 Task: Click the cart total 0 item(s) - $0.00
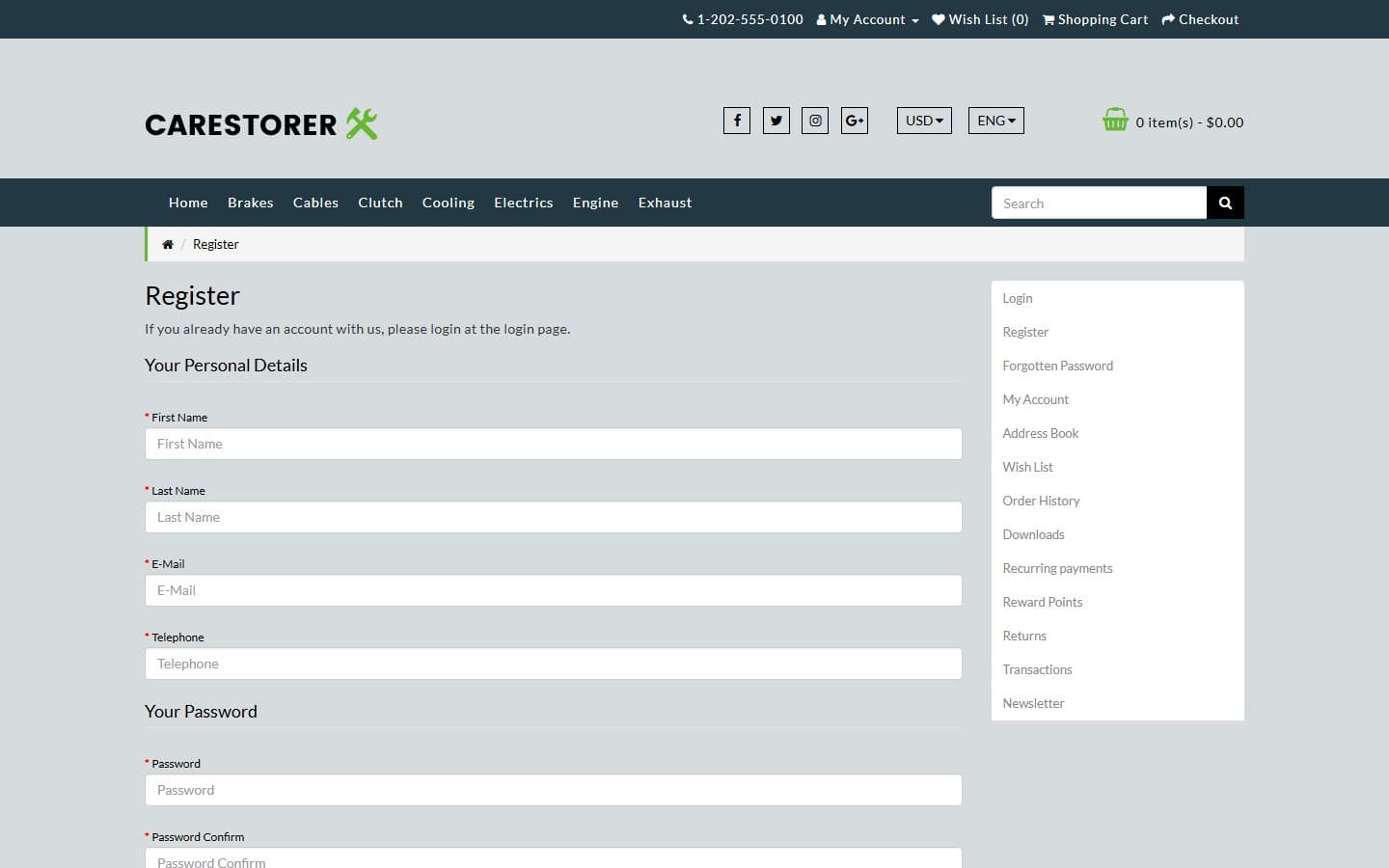pyautogui.click(x=1189, y=122)
